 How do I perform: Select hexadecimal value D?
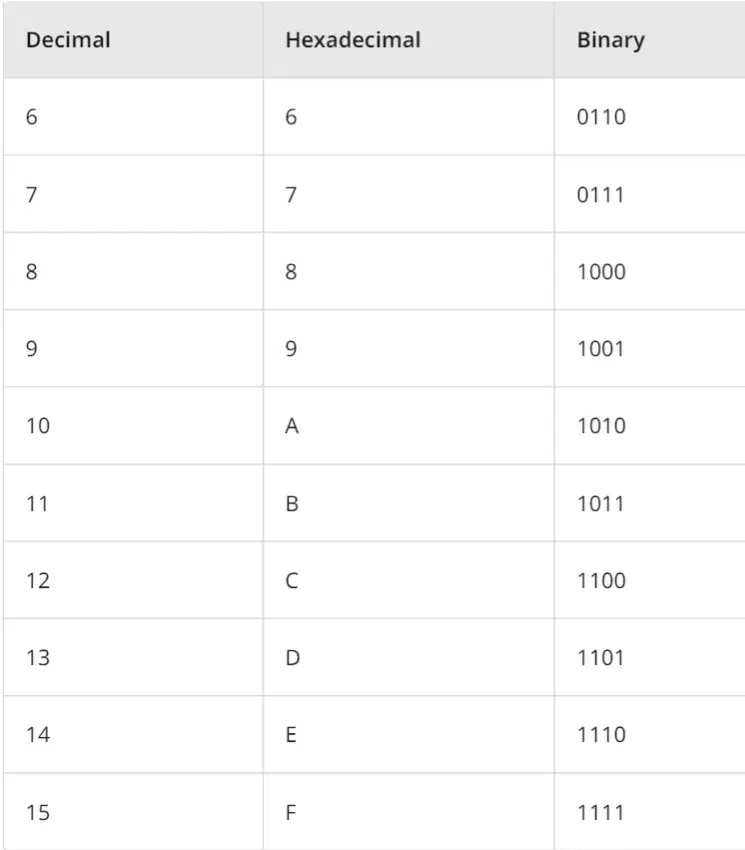292,658
